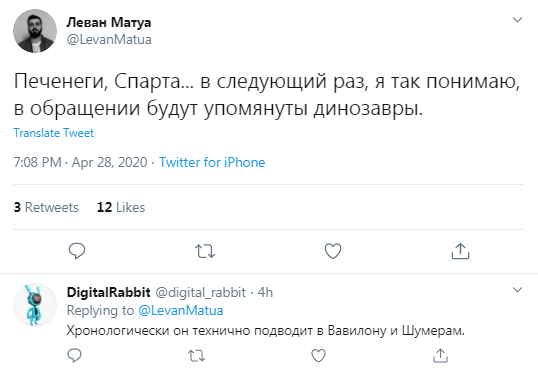This screenshot has height=373, width=538.
Task: Share the main tweet via share icon
Action: point(460,251)
